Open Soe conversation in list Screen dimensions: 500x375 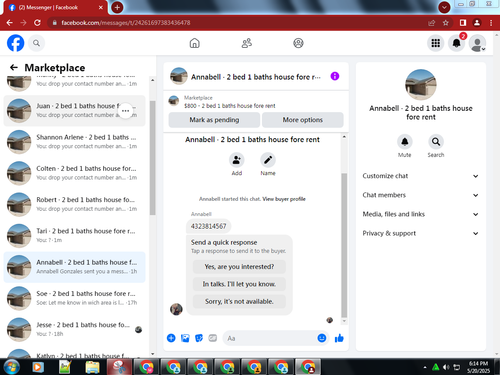[74, 298]
